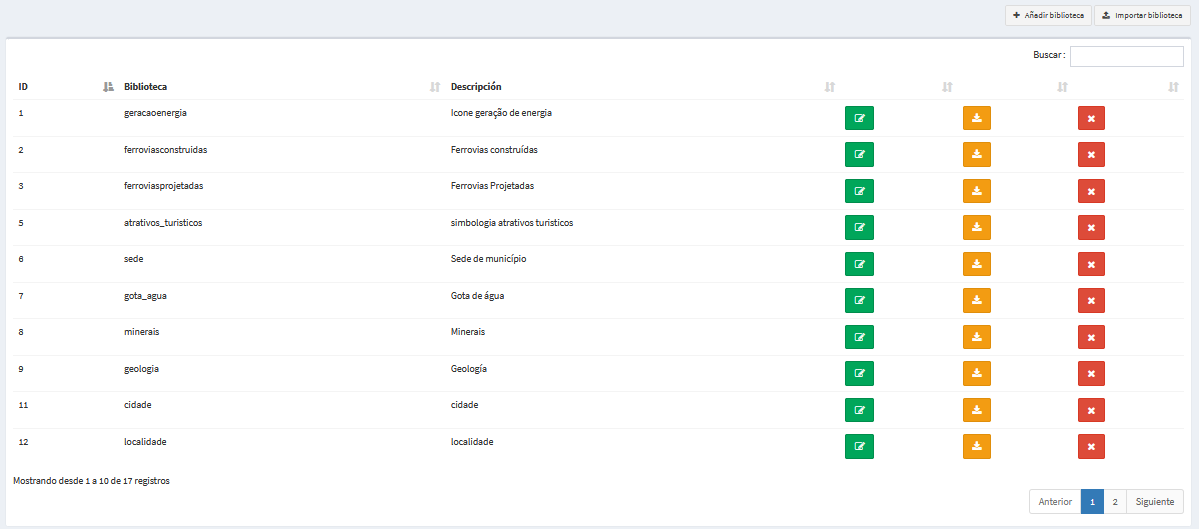Download the sede library

coord(976,264)
